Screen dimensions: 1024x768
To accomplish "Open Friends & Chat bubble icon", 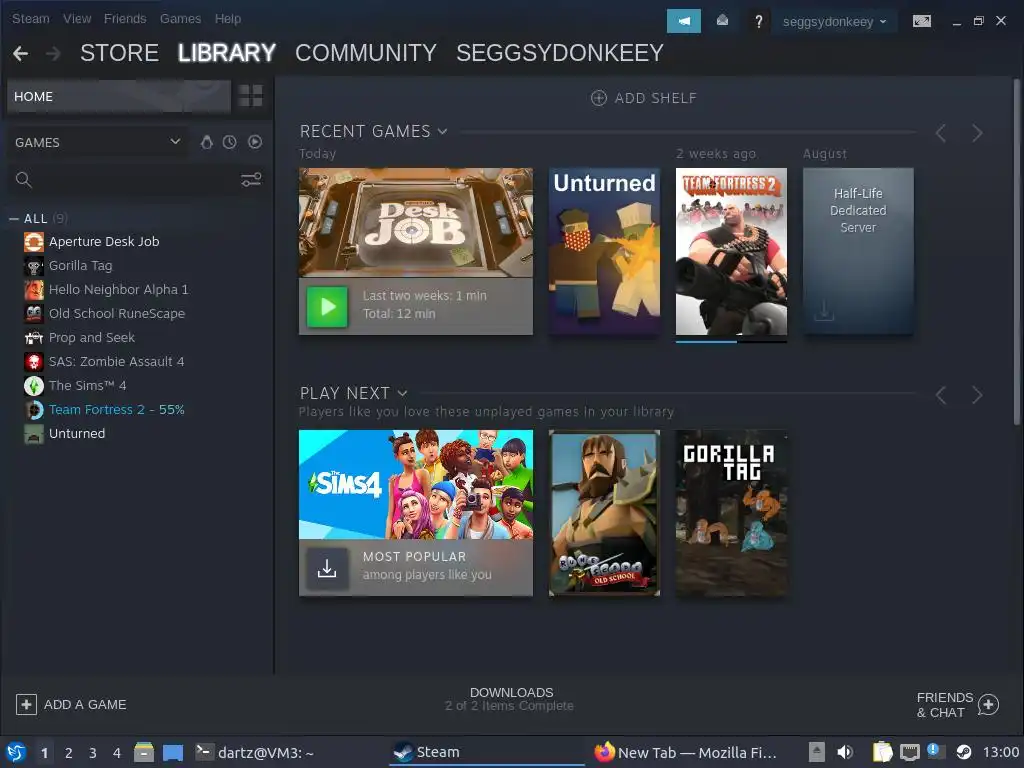I will [x=988, y=705].
